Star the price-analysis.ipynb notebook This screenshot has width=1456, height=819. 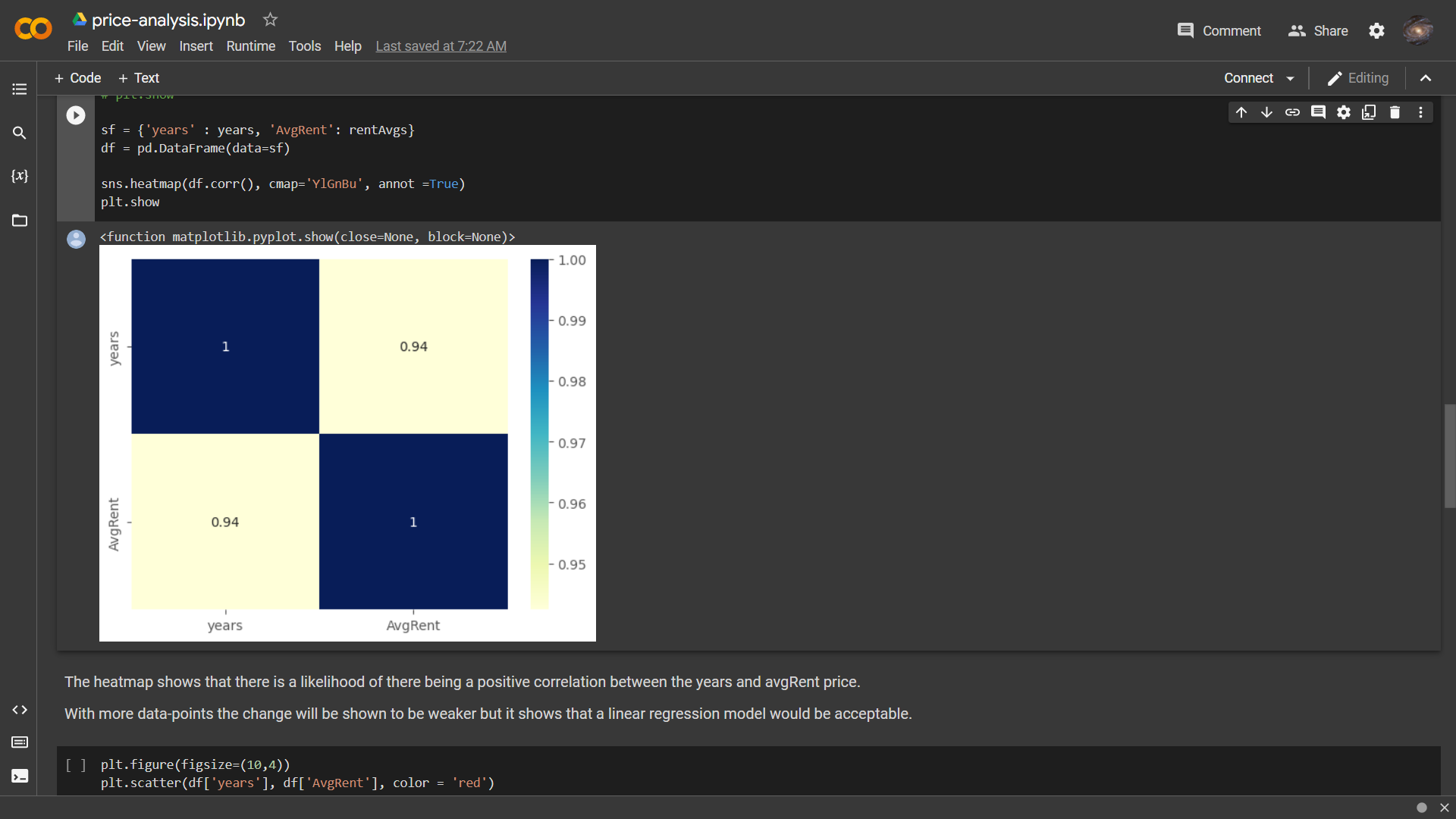(x=270, y=20)
